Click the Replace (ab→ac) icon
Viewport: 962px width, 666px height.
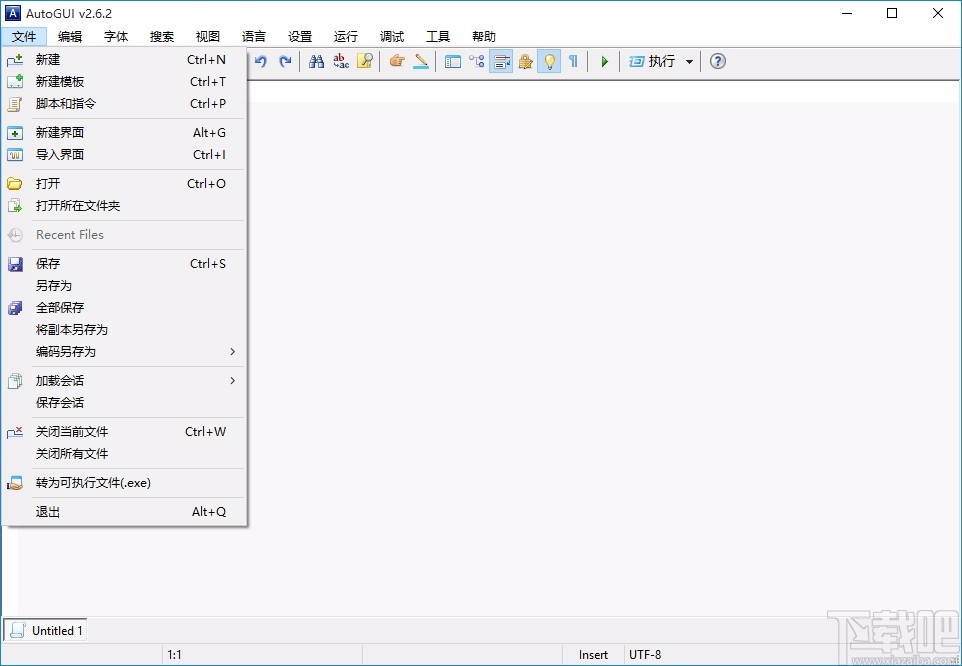[341, 61]
